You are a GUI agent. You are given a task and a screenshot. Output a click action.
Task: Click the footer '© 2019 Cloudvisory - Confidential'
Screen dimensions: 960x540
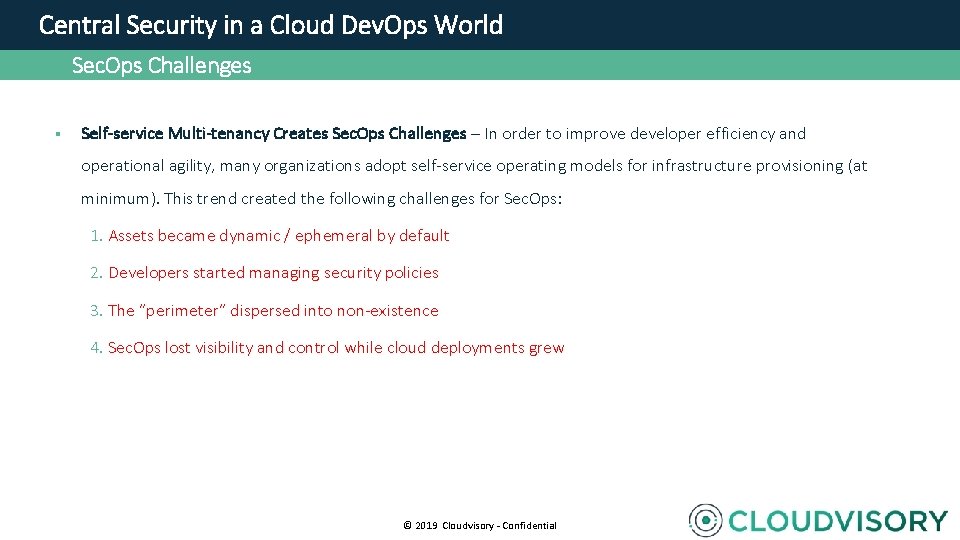tap(480, 525)
